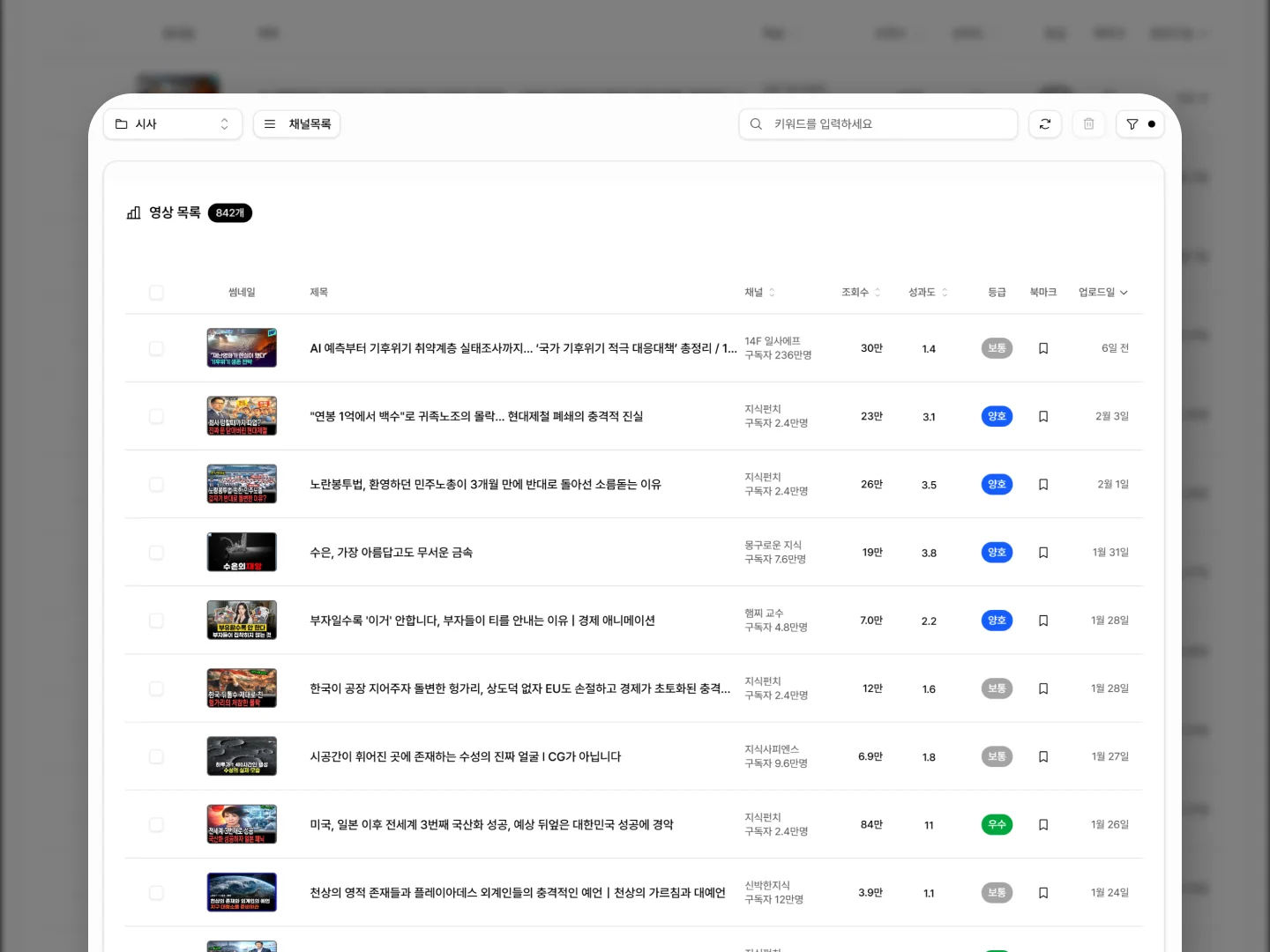Screen dimensions: 1270x952
Task: Click the refresh icon next to search
Action: point(1044,124)
